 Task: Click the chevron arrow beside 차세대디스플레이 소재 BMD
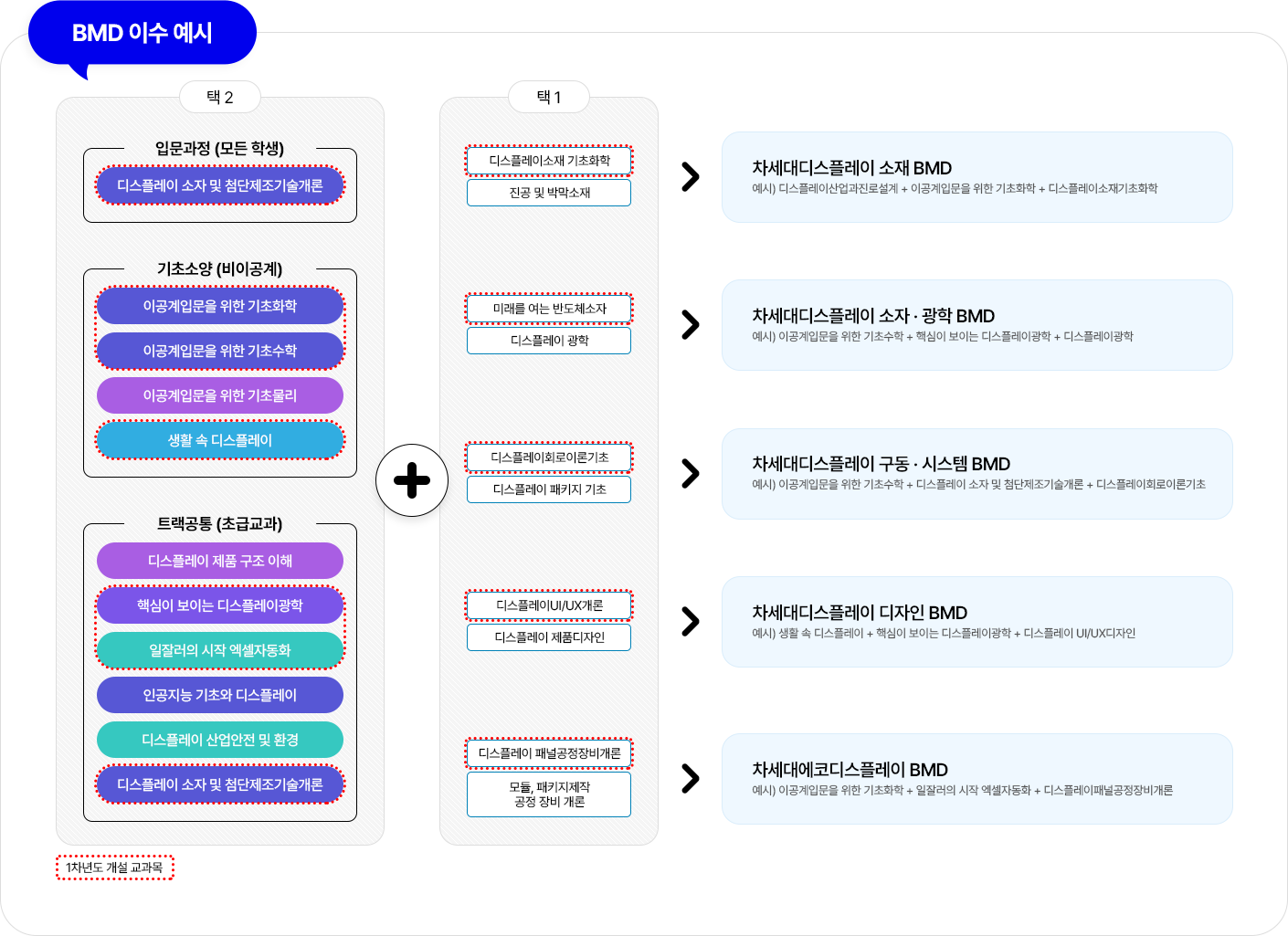tap(691, 177)
